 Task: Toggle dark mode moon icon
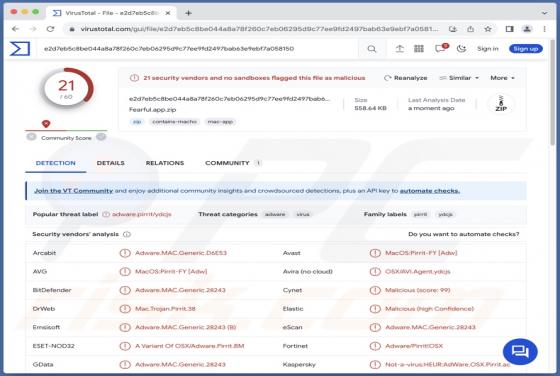click(x=461, y=49)
